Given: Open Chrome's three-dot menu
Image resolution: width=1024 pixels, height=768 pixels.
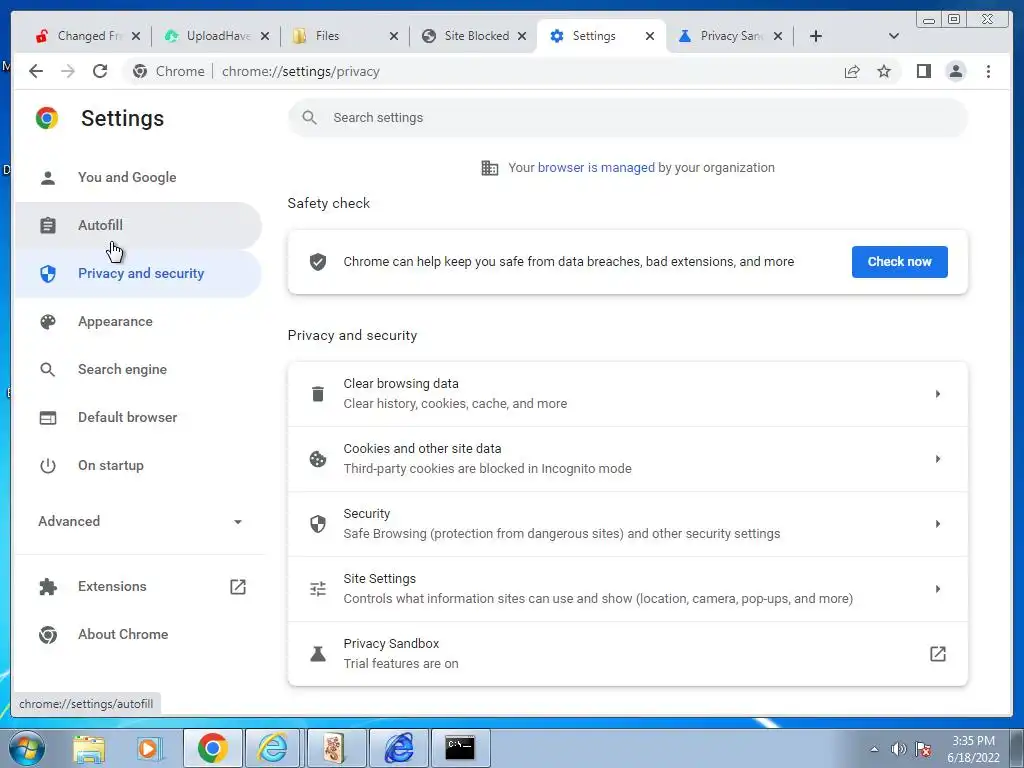Looking at the screenshot, I should (988, 71).
